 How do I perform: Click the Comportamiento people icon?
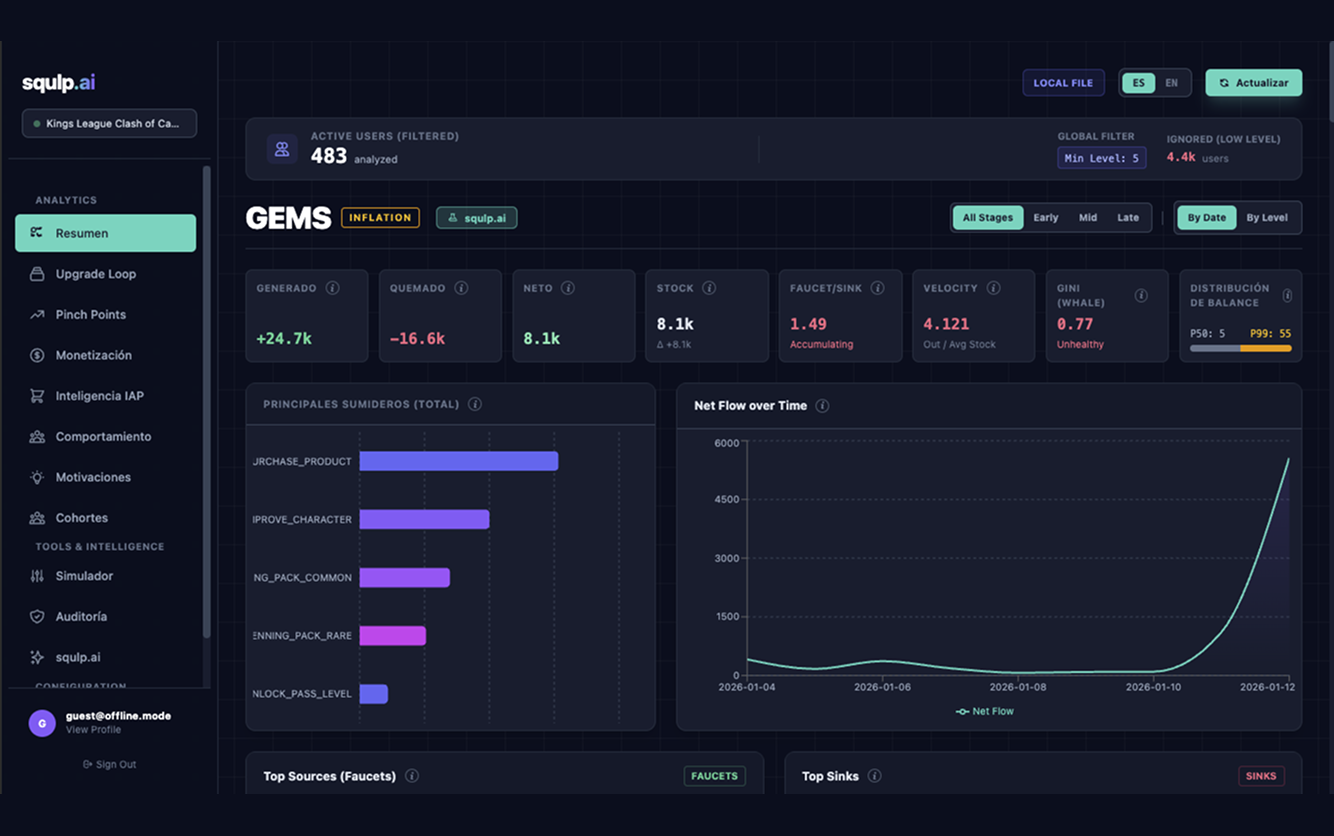click(x=37, y=437)
